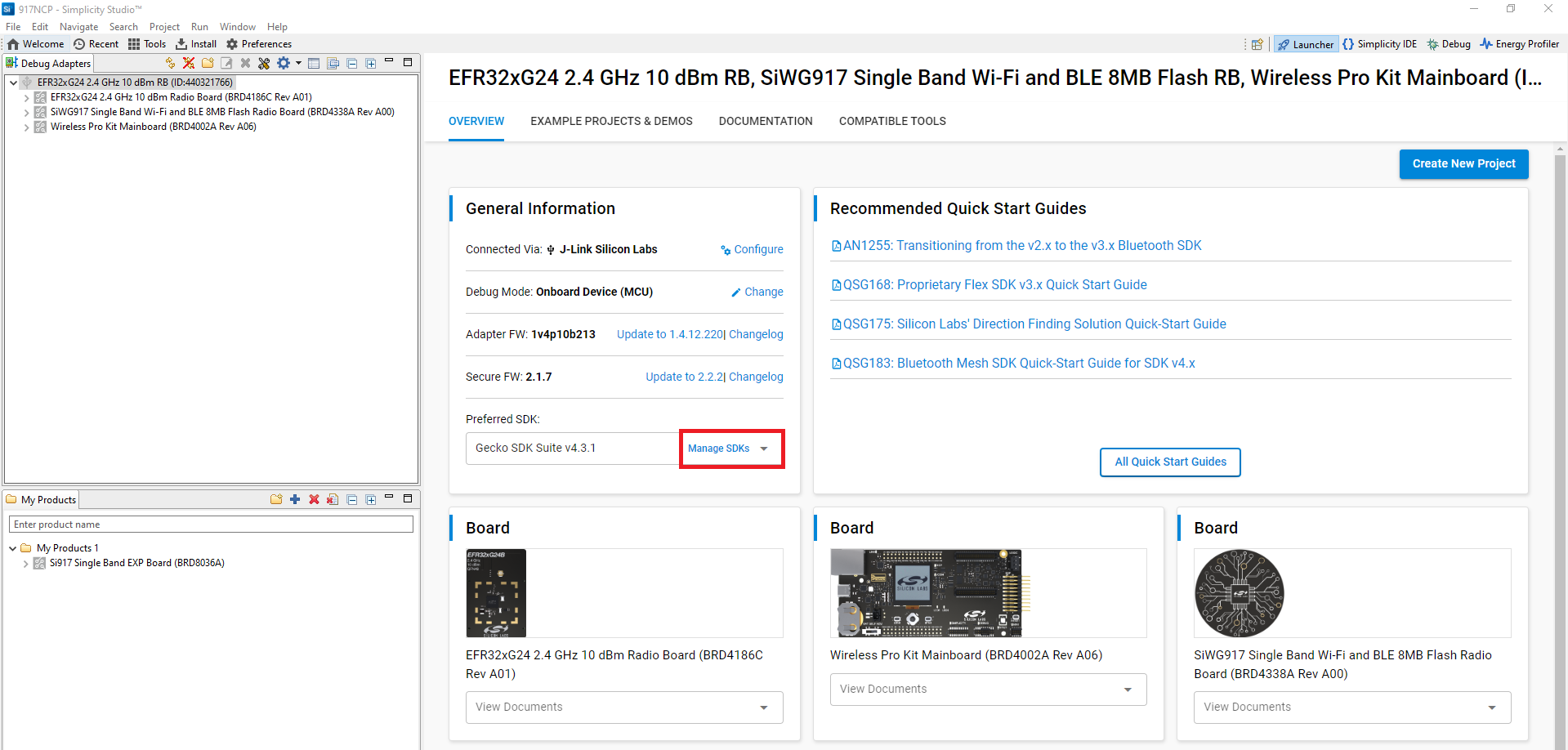The image size is (1568, 750).
Task: Click the disconnect-all icon with red X
Action: [x=189, y=63]
